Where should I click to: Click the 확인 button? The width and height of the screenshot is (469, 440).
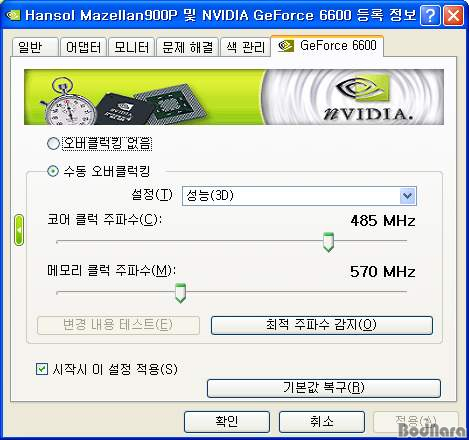227,422
